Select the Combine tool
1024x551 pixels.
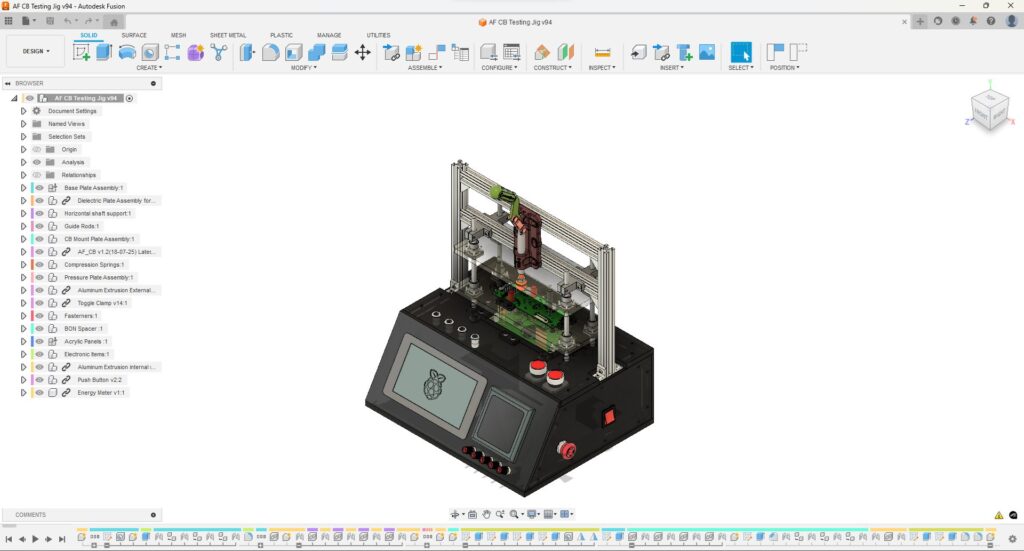[x=317, y=52]
